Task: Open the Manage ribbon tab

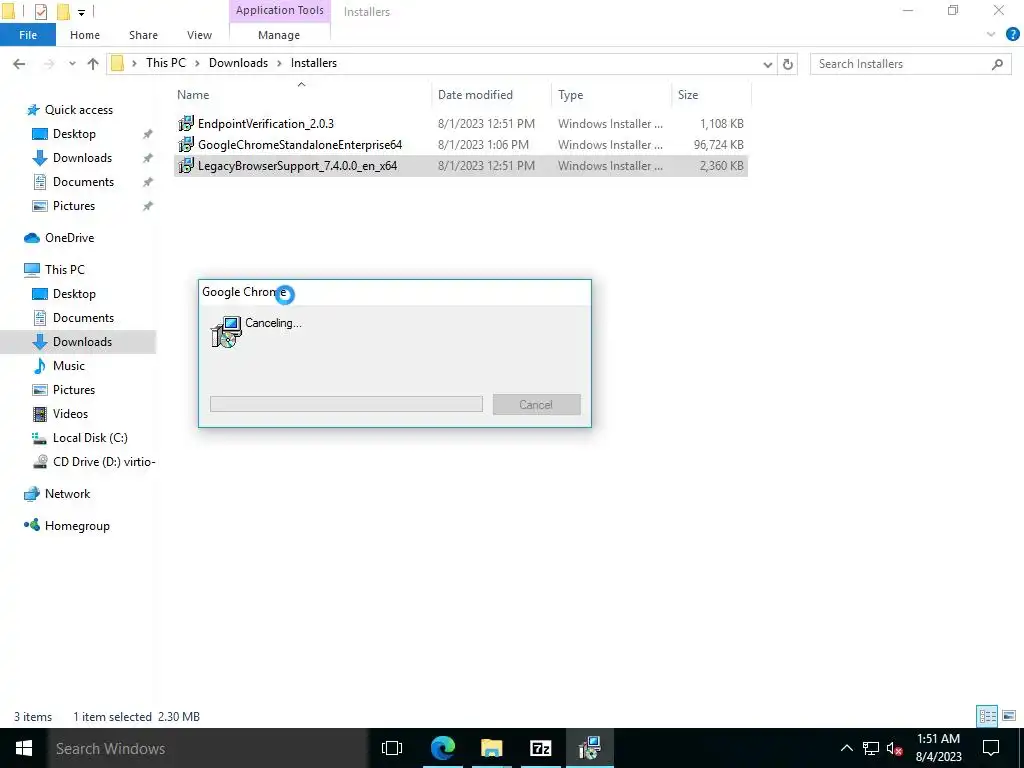Action: click(x=279, y=35)
